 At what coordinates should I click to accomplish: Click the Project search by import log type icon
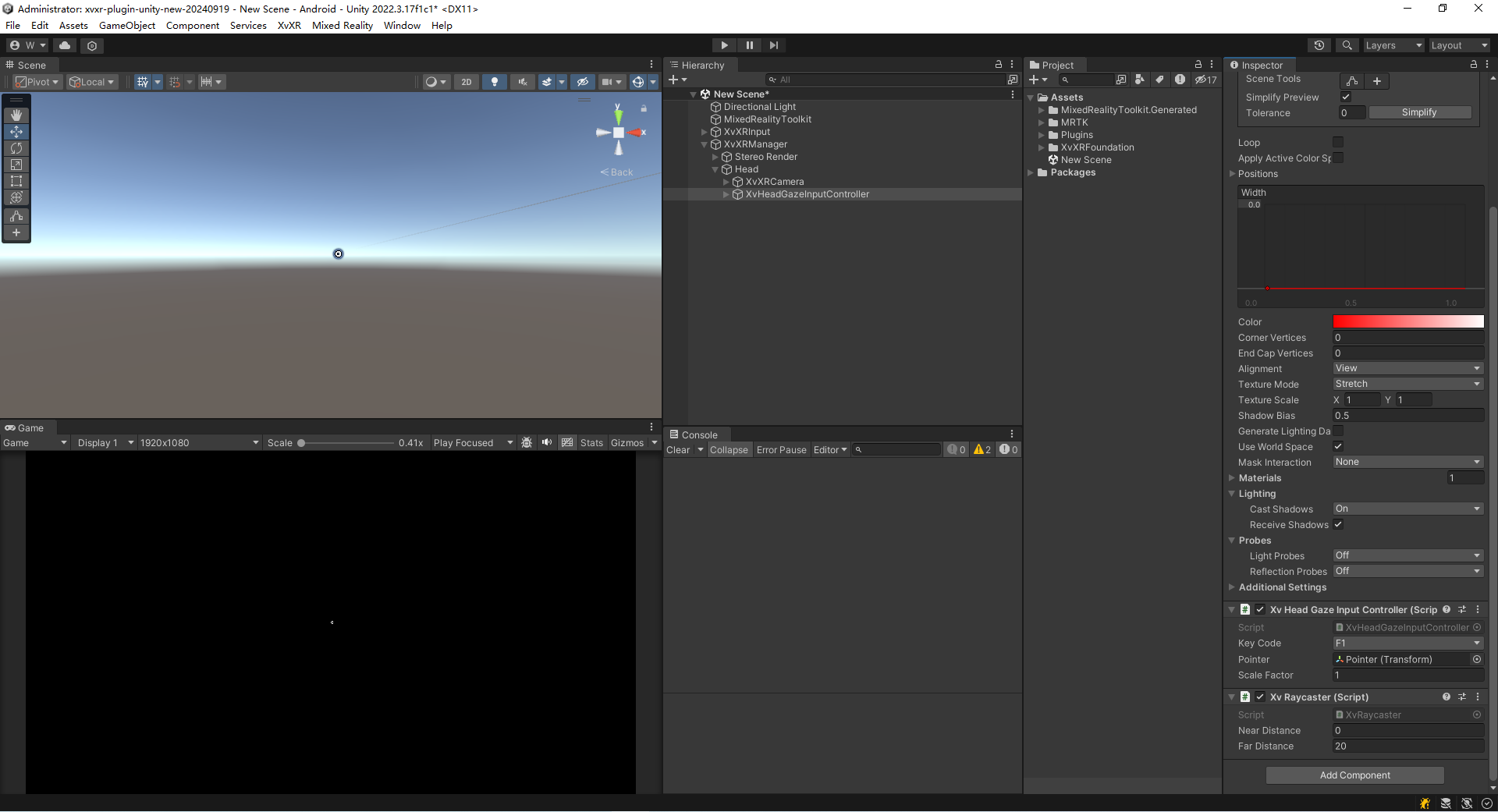1180,80
